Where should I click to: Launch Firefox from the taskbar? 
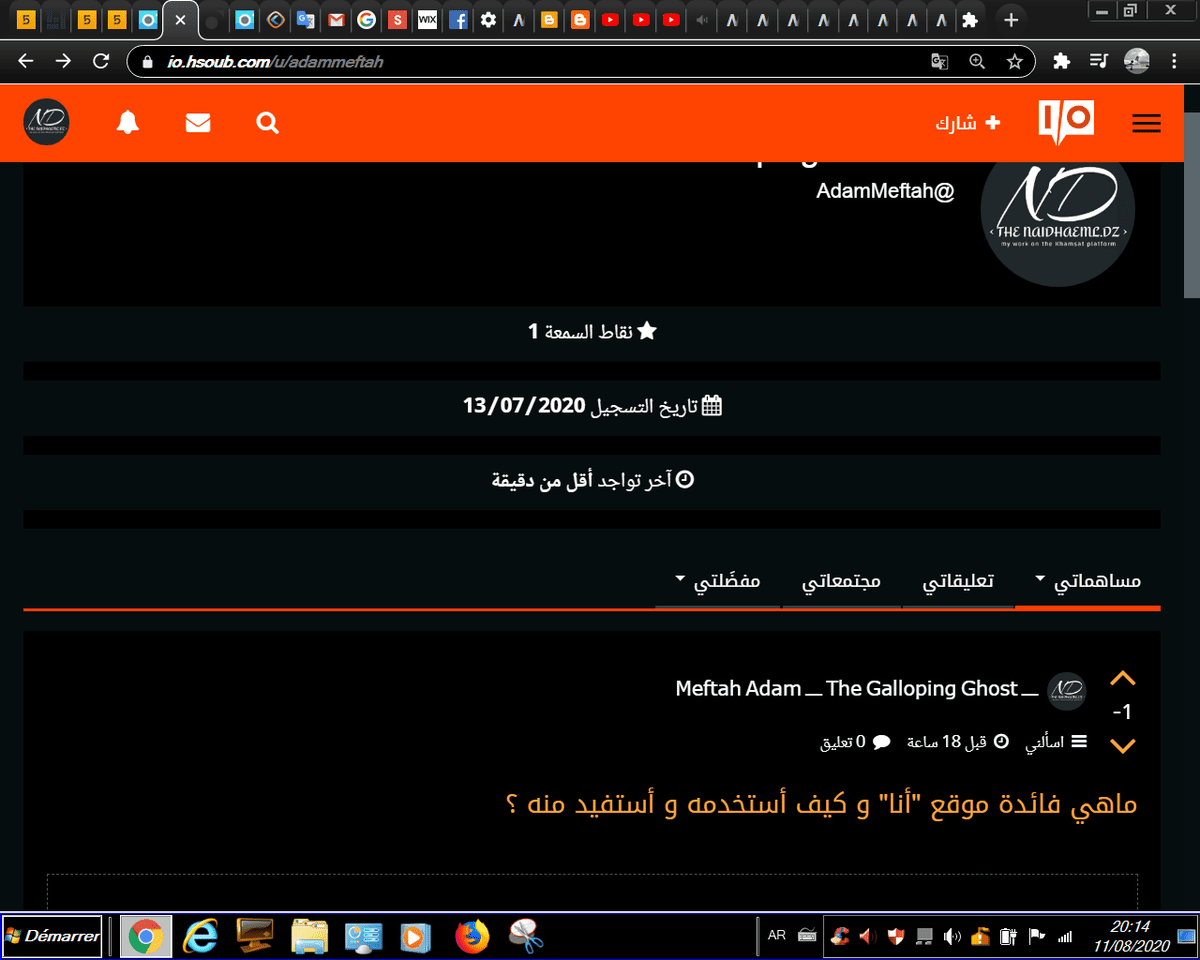(x=472, y=937)
